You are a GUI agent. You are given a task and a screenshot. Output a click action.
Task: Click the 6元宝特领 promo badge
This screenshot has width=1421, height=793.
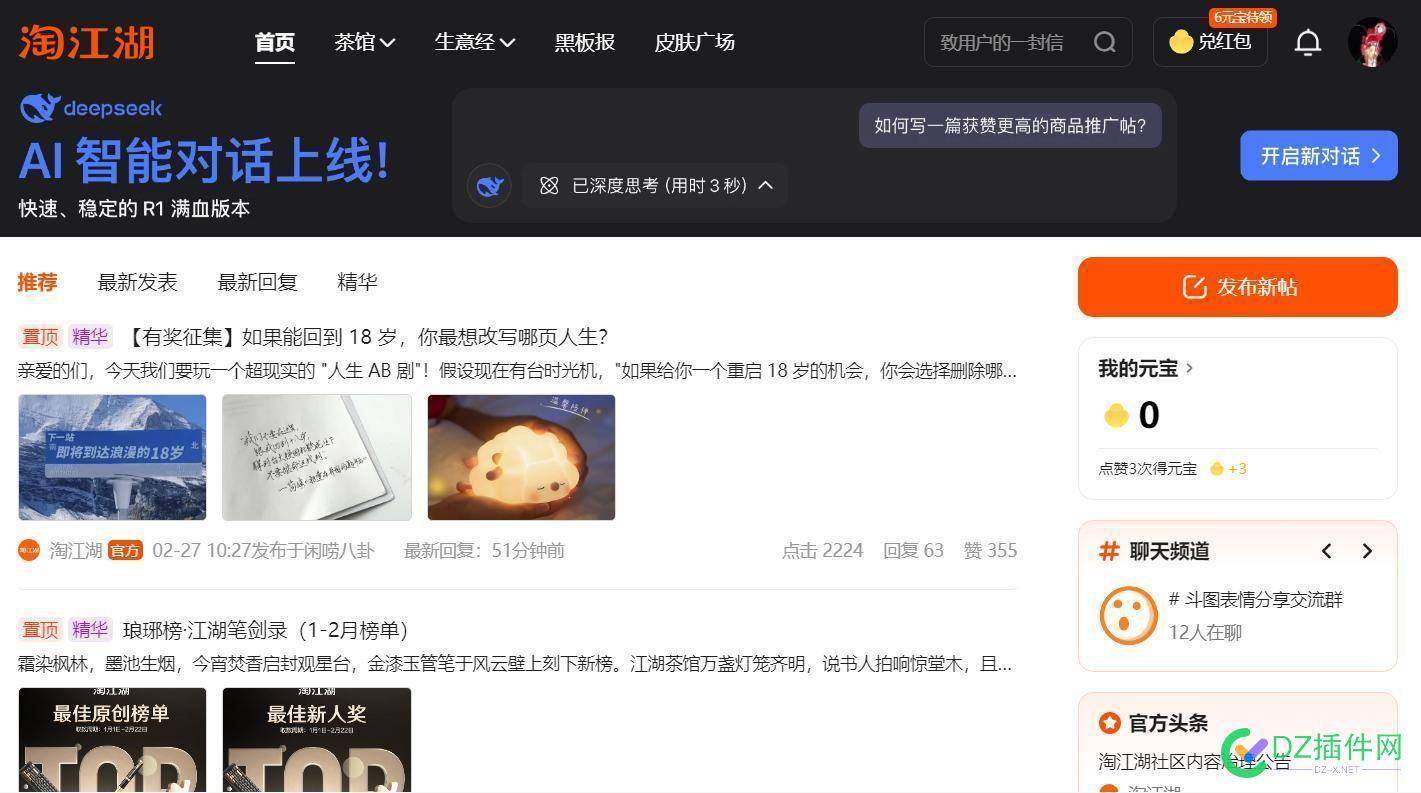[x=1243, y=17]
